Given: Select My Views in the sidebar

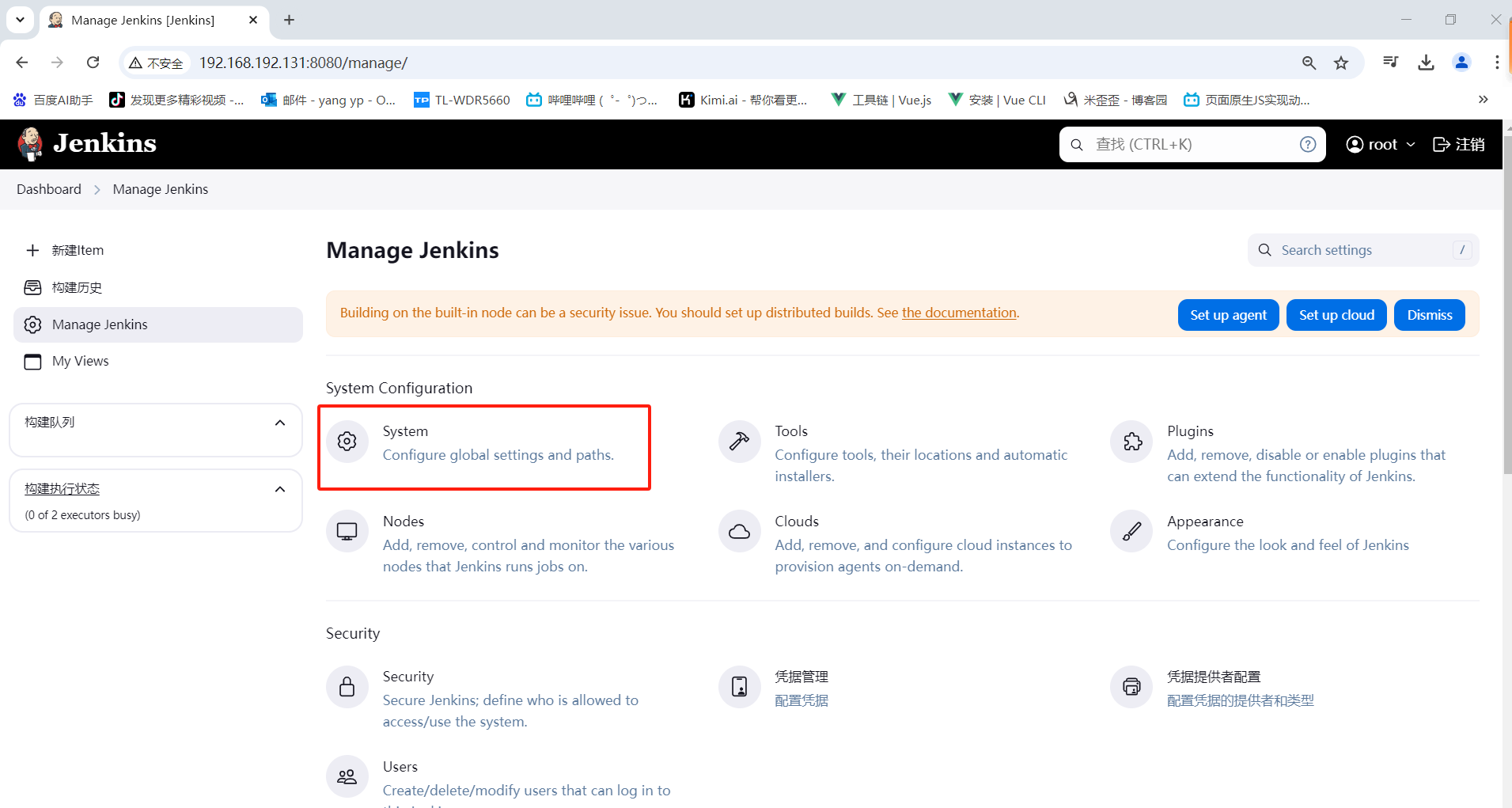Looking at the screenshot, I should 80,361.
